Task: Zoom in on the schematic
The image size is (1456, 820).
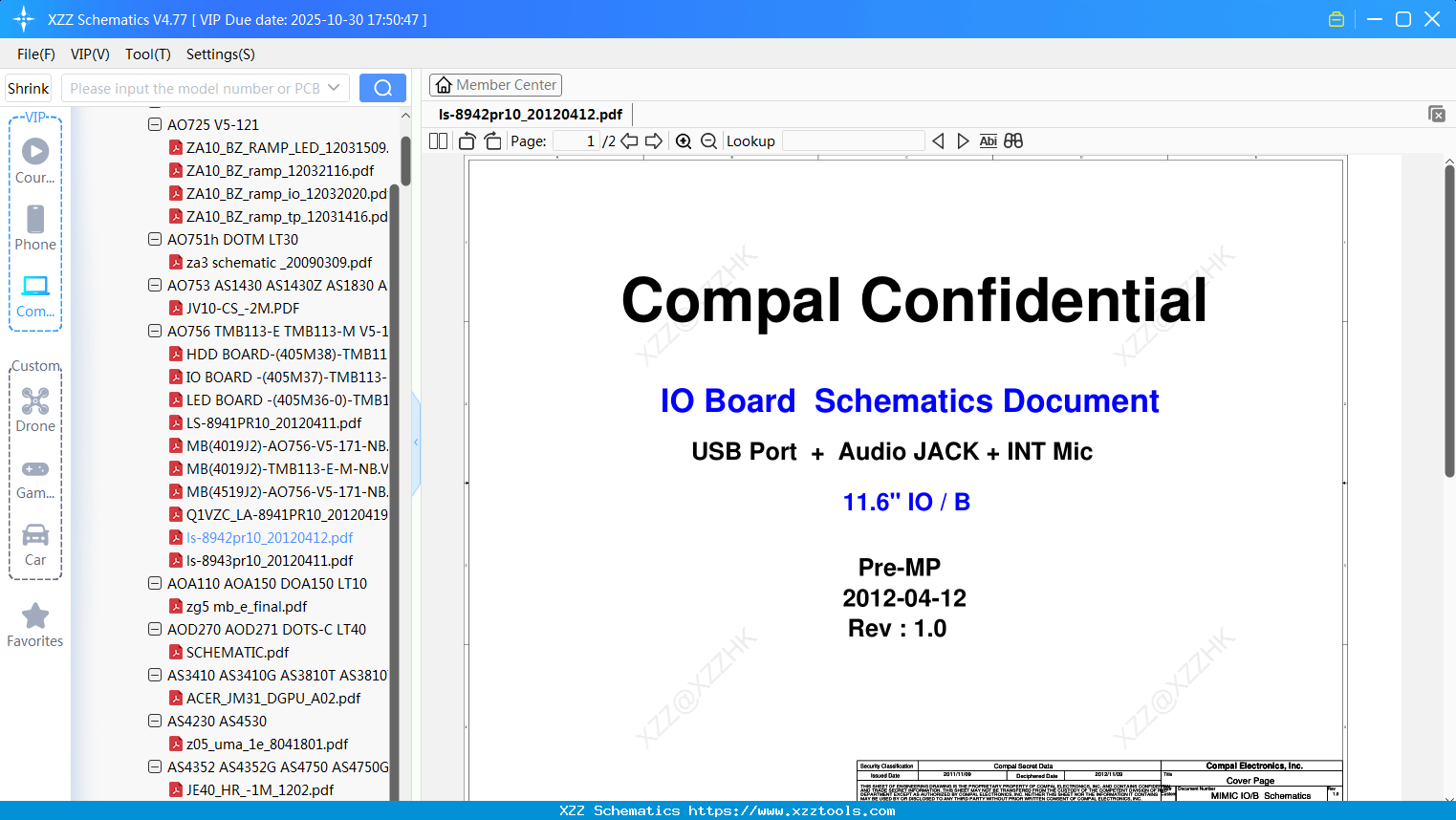Action: click(x=684, y=141)
